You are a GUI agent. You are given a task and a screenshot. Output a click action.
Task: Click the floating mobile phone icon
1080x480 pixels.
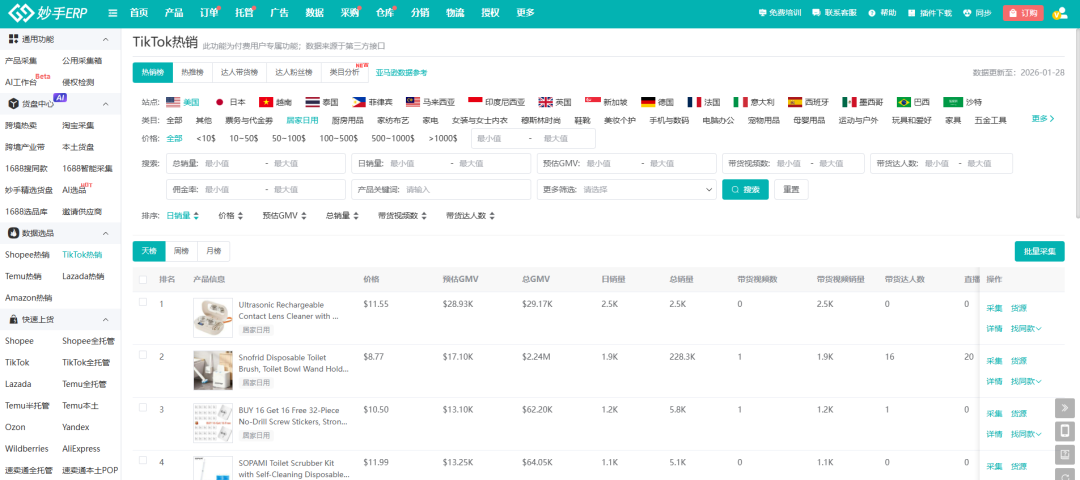click(x=1065, y=432)
